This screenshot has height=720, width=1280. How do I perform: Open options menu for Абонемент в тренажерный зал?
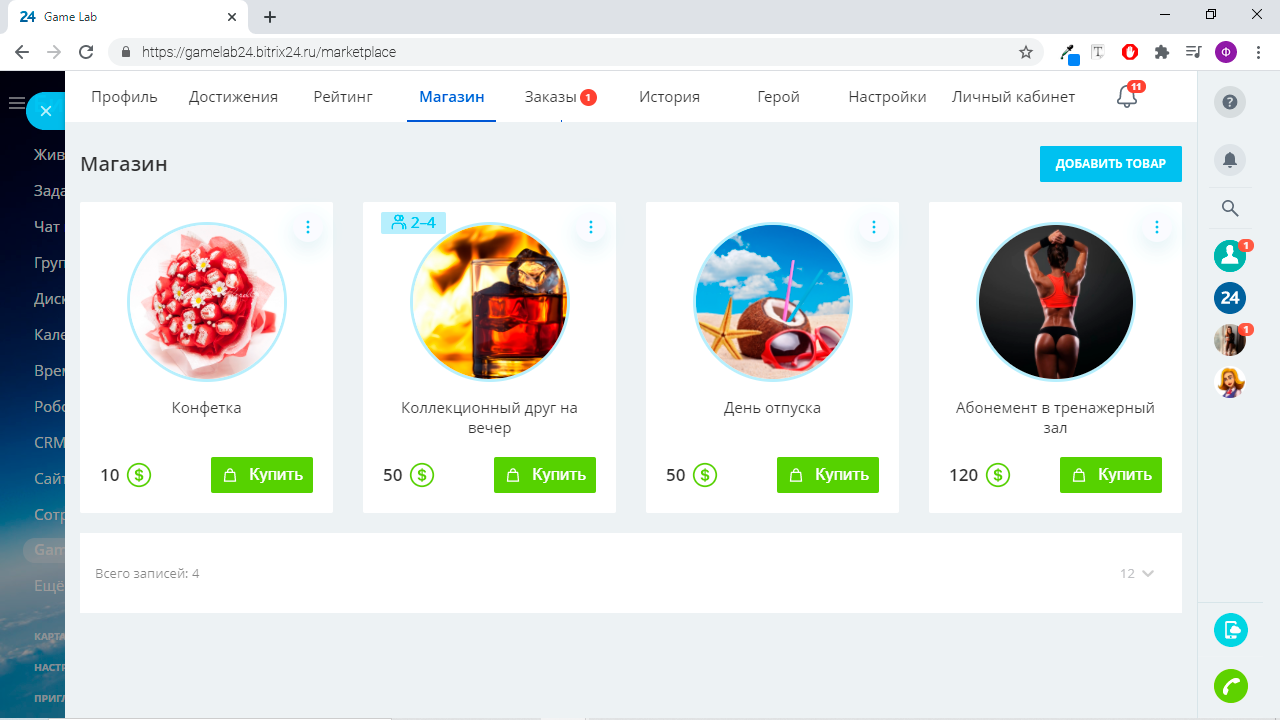[x=1157, y=227]
